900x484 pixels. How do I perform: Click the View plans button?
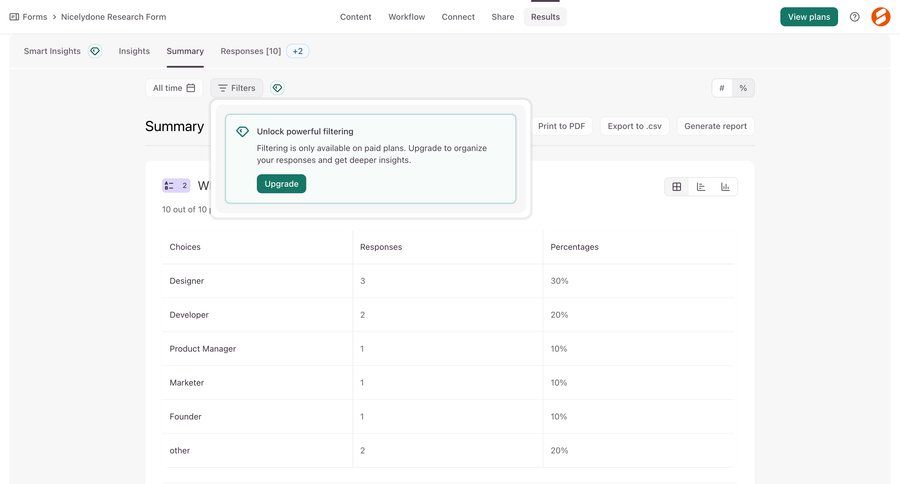pyautogui.click(x=809, y=17)
